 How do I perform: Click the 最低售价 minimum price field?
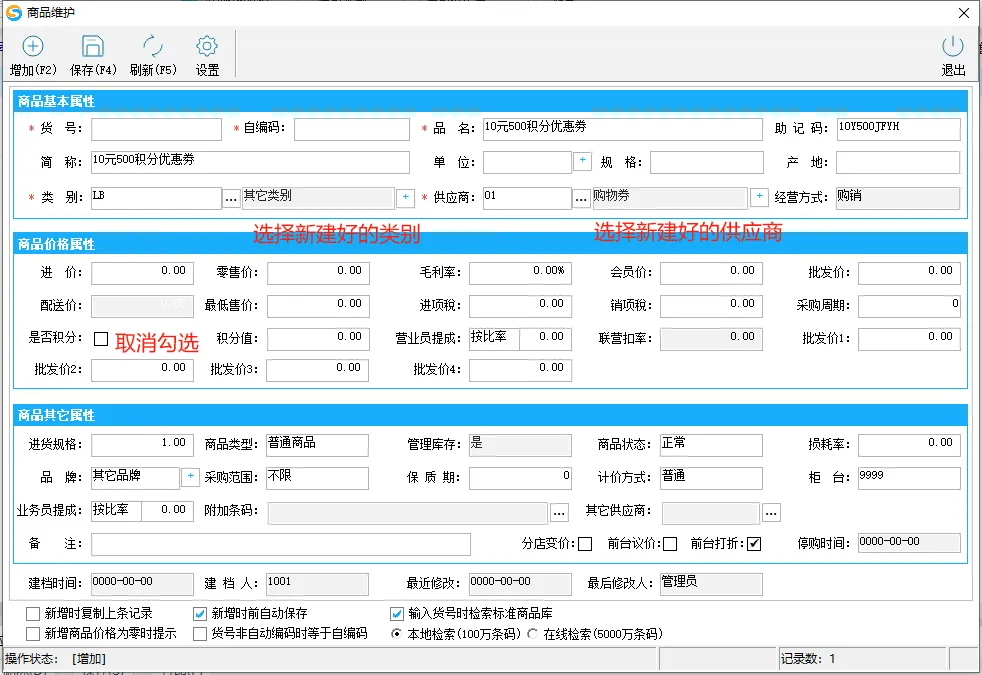(x=318, y=306)
